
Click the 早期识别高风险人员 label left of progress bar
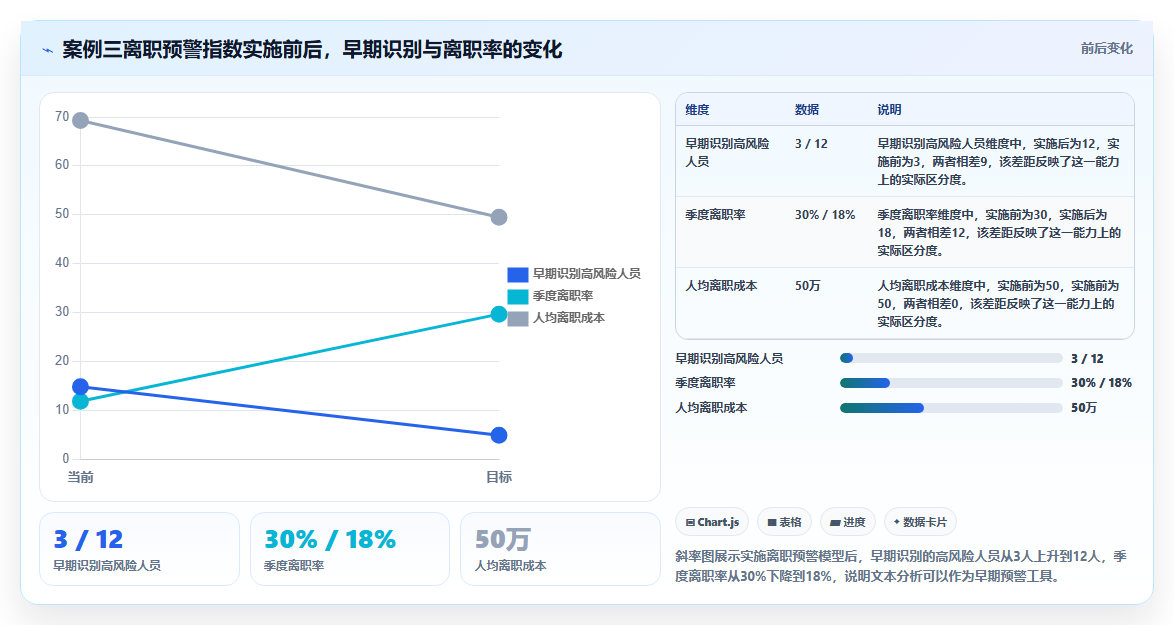(729, 359)
